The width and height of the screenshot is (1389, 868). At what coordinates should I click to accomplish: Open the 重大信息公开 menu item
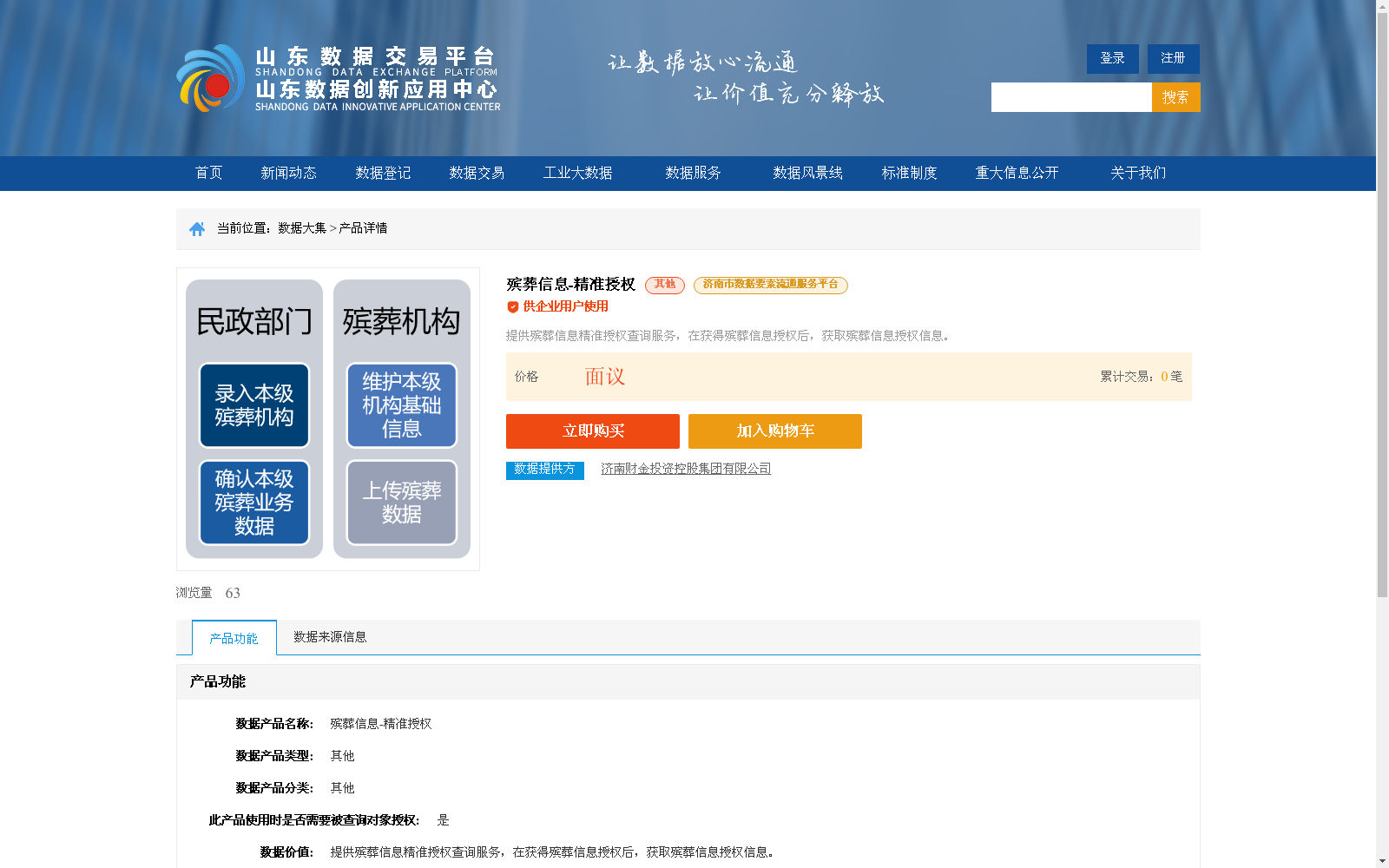pos(1017,173)
